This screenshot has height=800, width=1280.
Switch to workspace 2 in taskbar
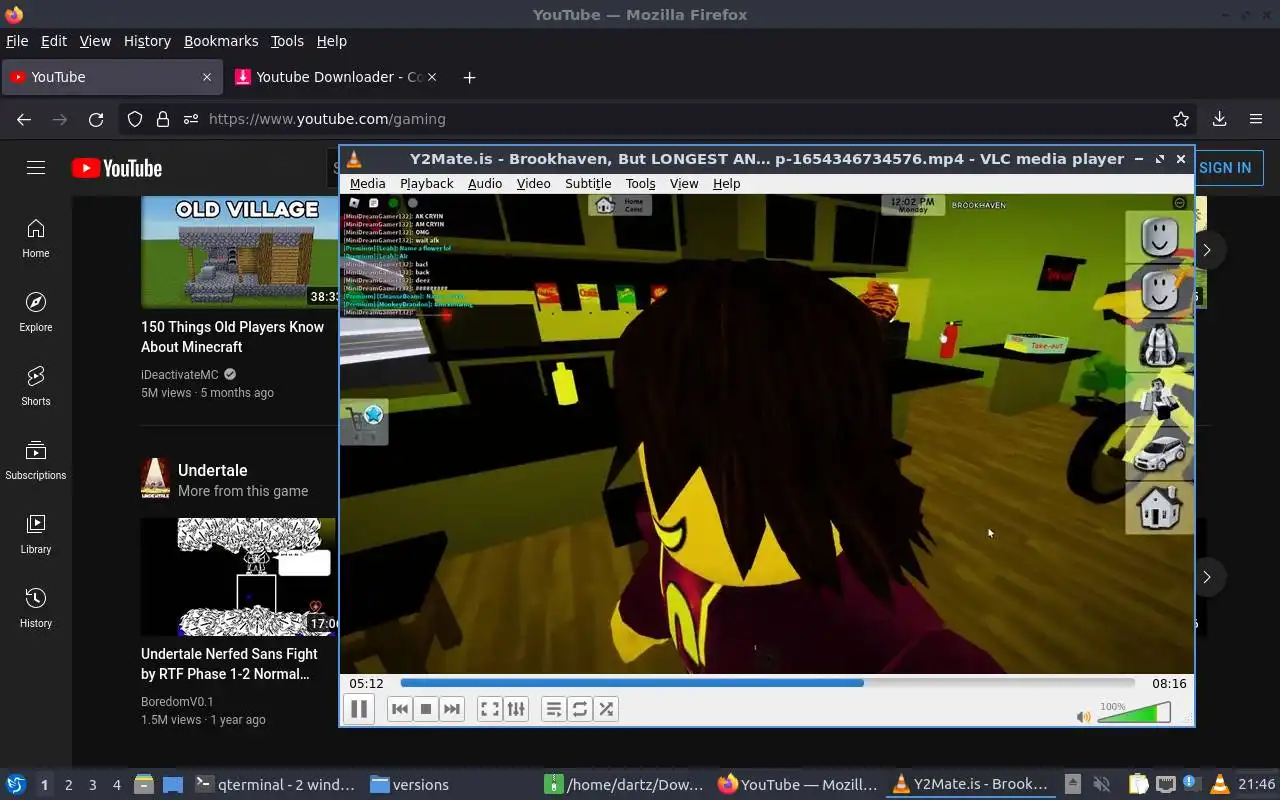coord(68,785)
